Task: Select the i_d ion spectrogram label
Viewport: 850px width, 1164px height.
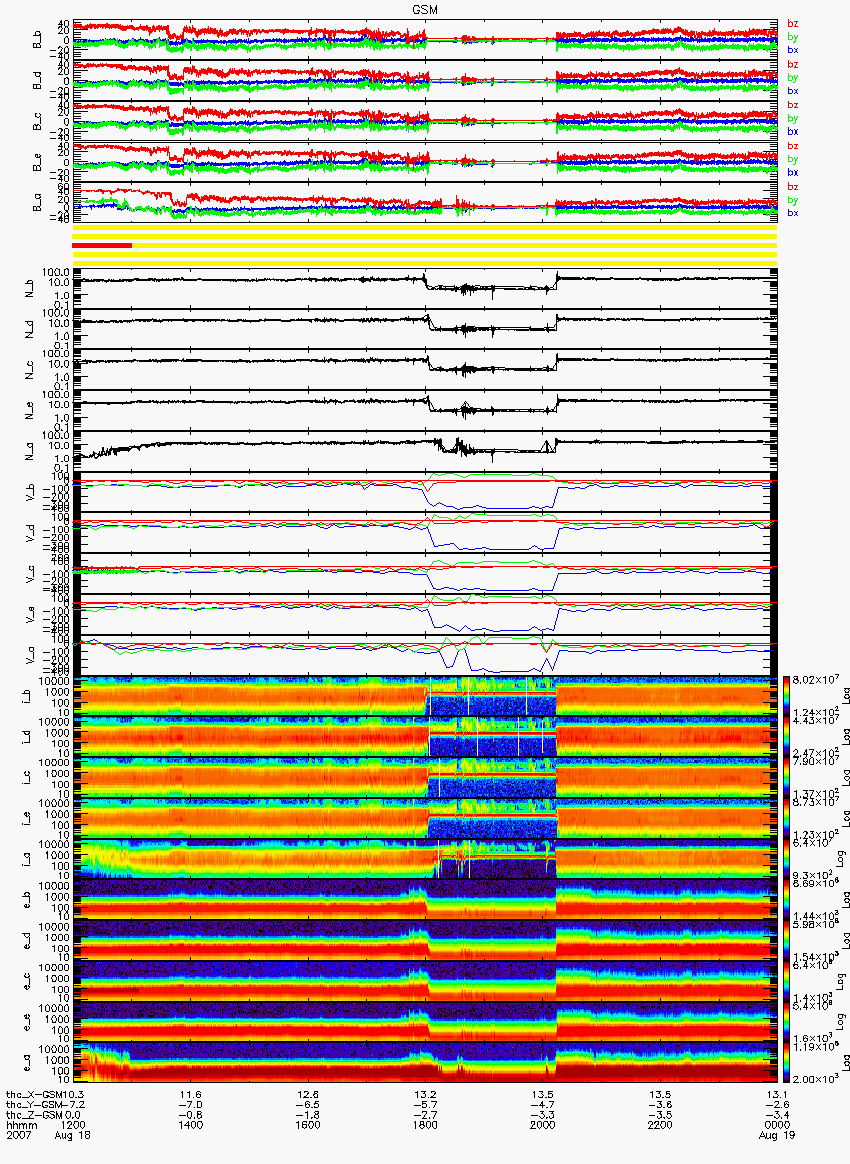Action: tap(27, 737)
